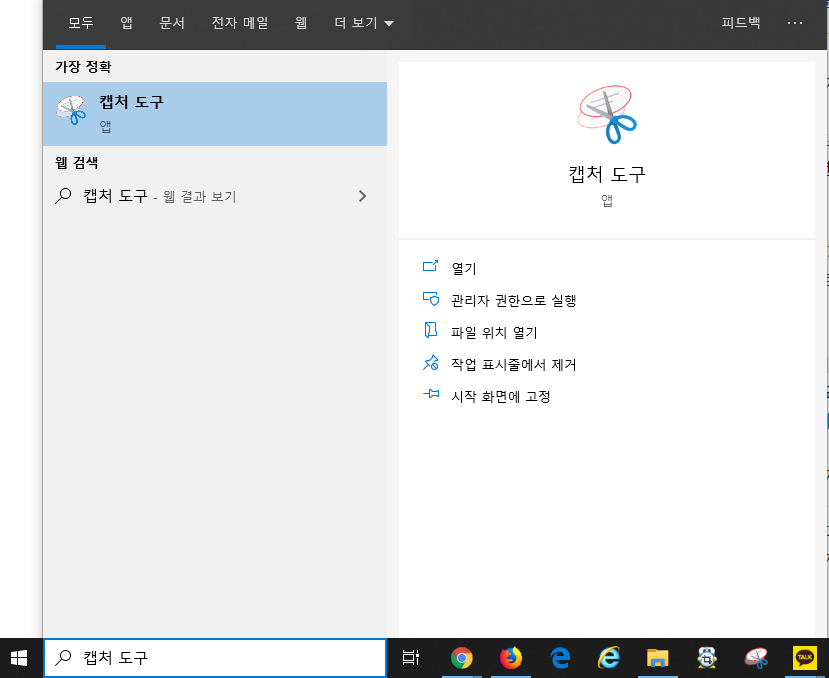Open the three-dot options menu
Screen dimensions: 829x678
795,23
